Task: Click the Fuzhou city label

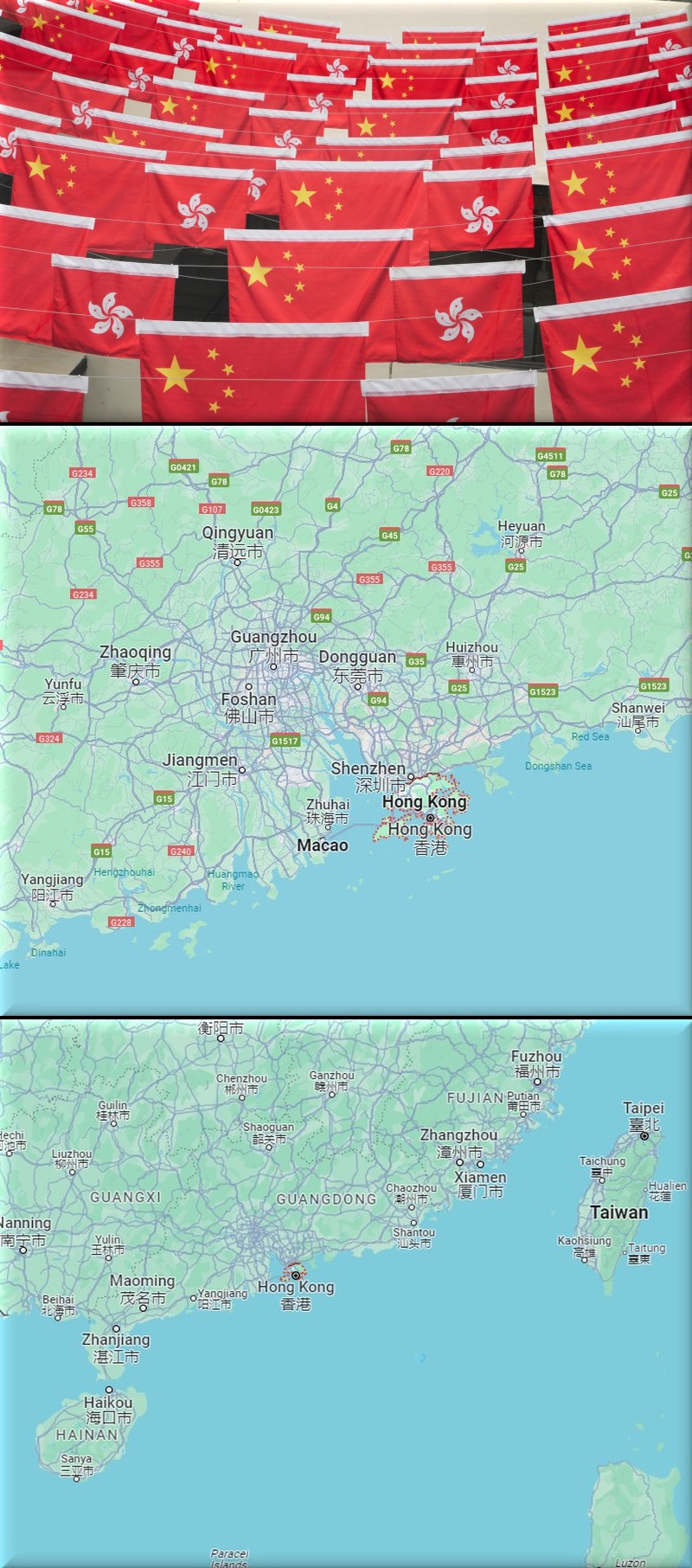Action: [x=536, y=1057]
